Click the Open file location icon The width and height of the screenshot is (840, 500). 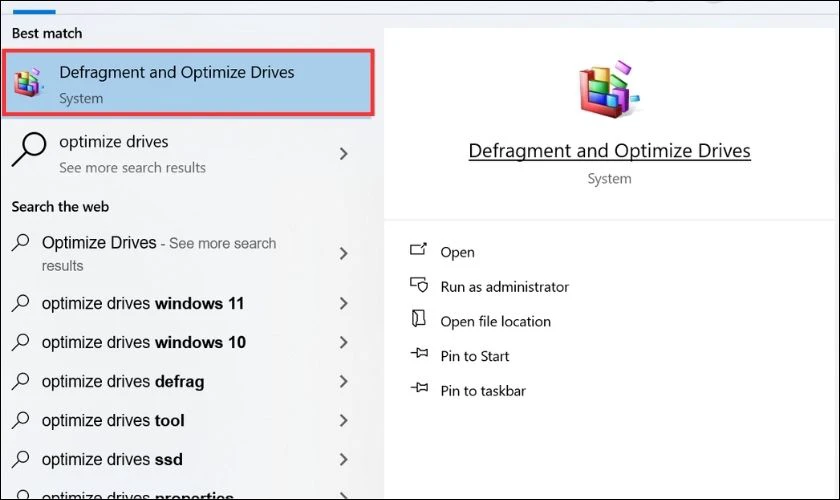click(x=418, y=318)
